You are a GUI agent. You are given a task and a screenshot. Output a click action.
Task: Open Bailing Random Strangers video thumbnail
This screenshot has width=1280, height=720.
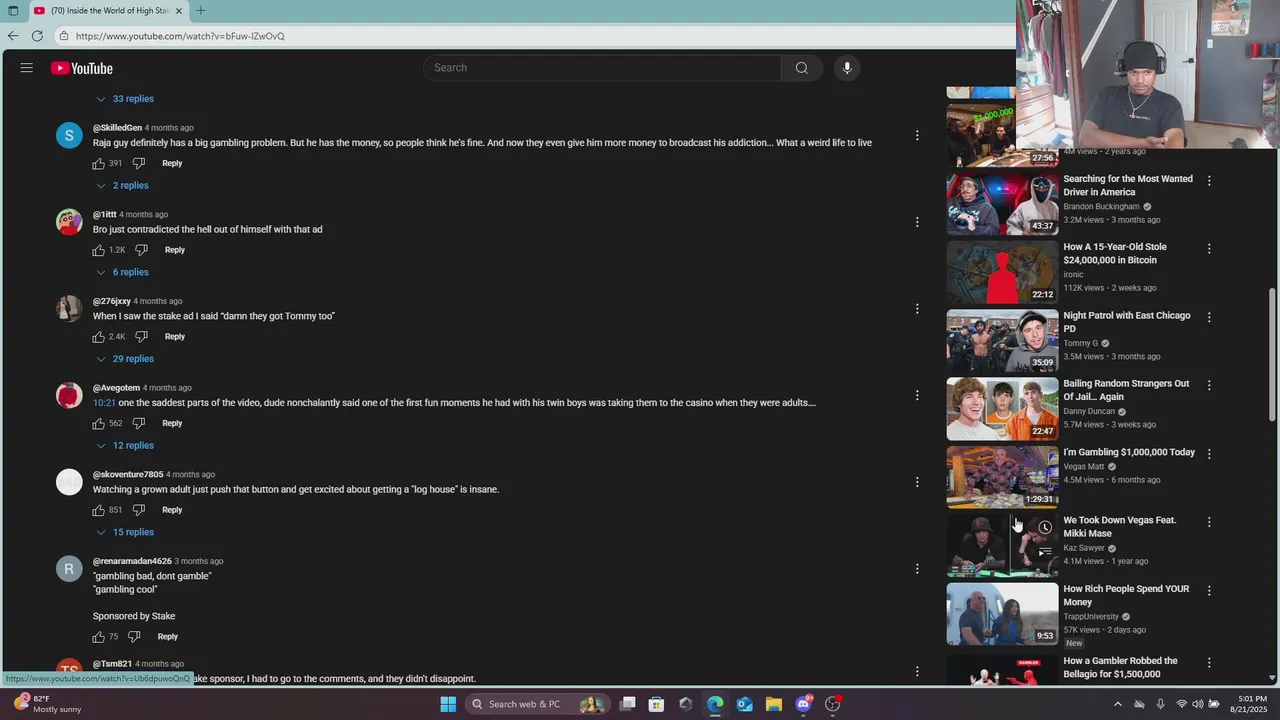click(x=1002, y=409)
